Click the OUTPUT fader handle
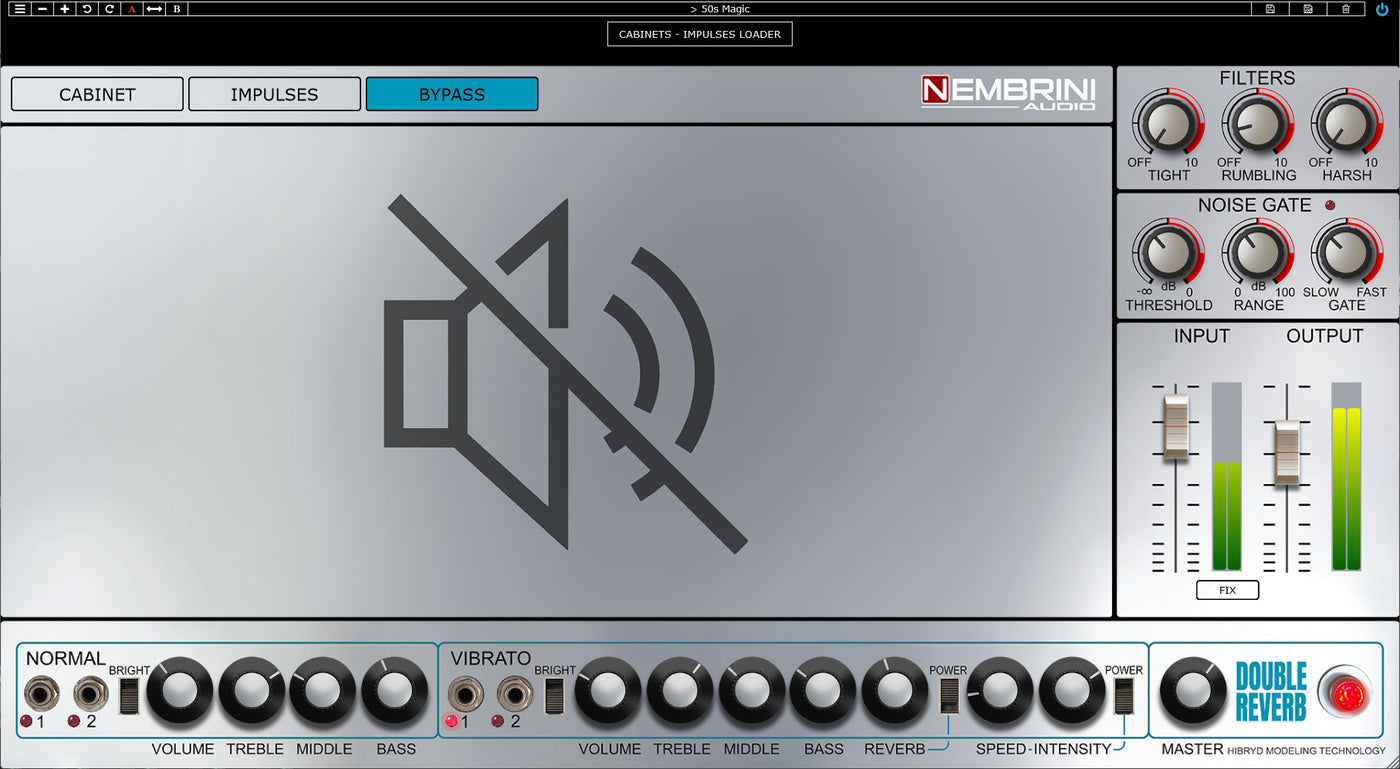Viewport: 1400px width, 769px height. pos(1286,453)
